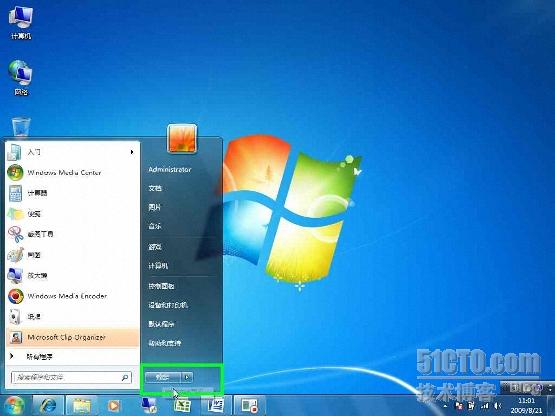555x416 pixels.
Task: Launch the 截图工具 snipping tool
Action: (72, 234)
